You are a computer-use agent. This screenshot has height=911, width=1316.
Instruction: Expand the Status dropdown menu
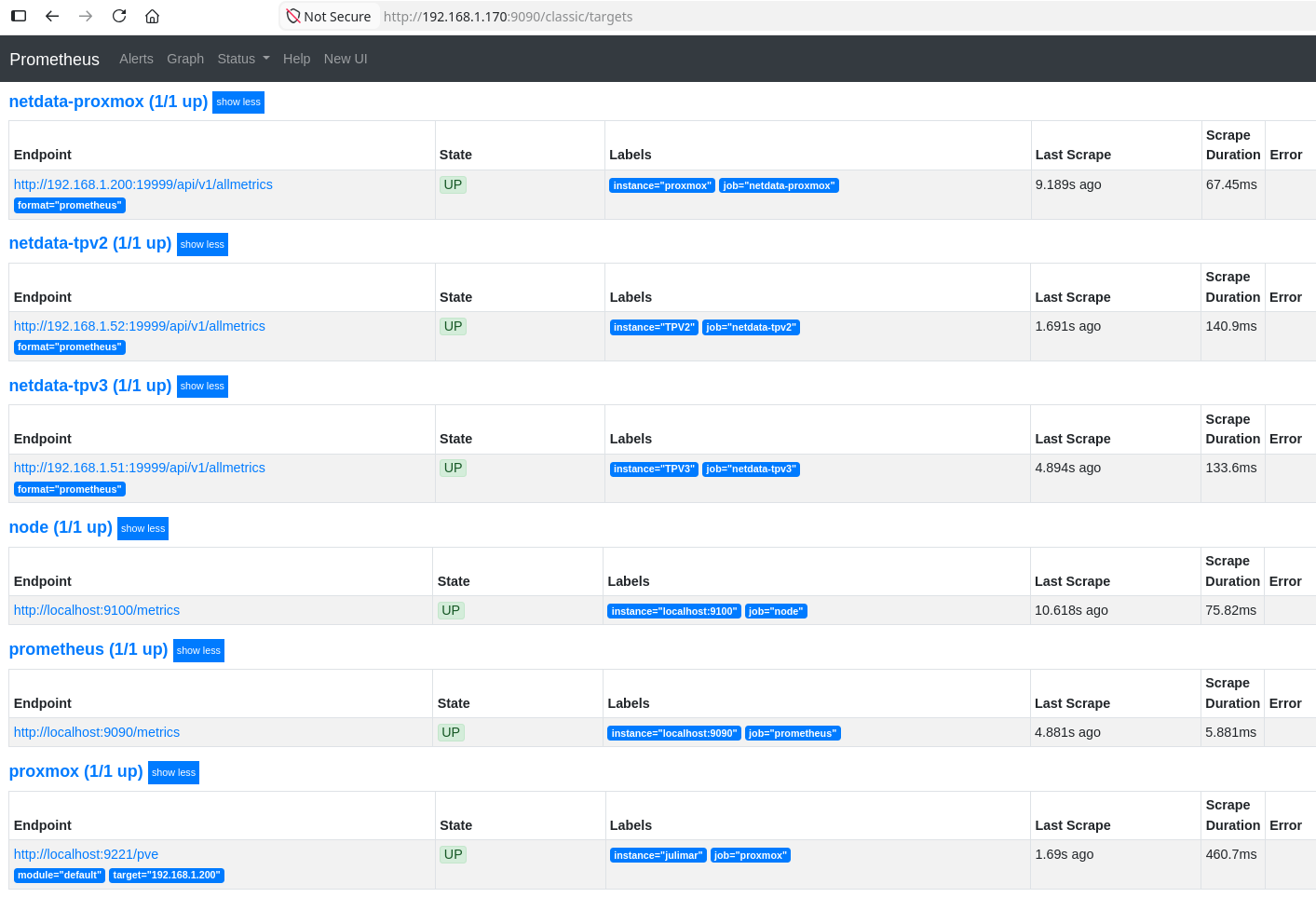pyautogui.click(x=243, y=59)
